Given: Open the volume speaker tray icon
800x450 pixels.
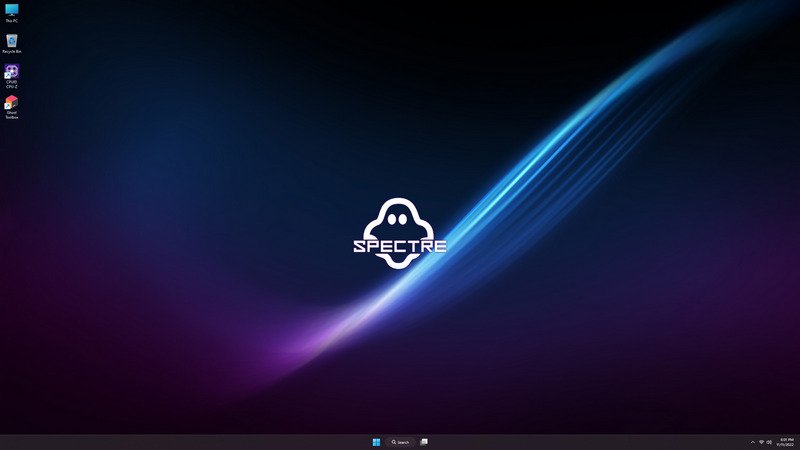Looking at the screenshot, I should tap(769, 442).
